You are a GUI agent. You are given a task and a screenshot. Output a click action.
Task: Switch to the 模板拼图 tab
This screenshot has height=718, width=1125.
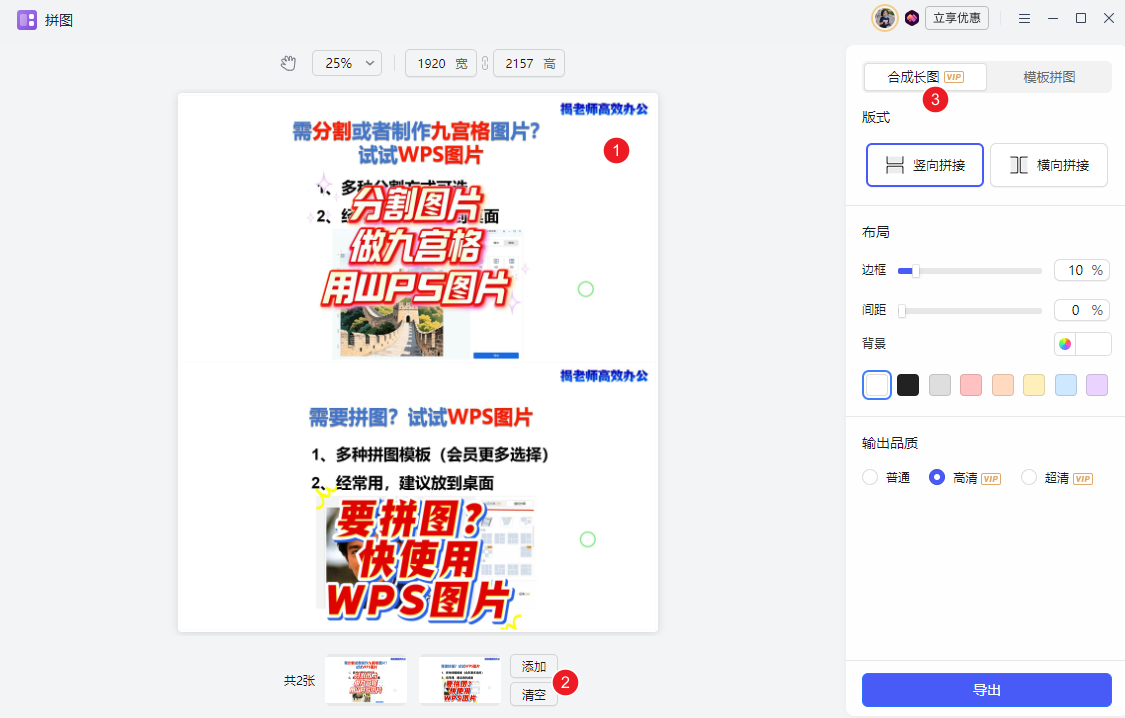(1049, 77)
